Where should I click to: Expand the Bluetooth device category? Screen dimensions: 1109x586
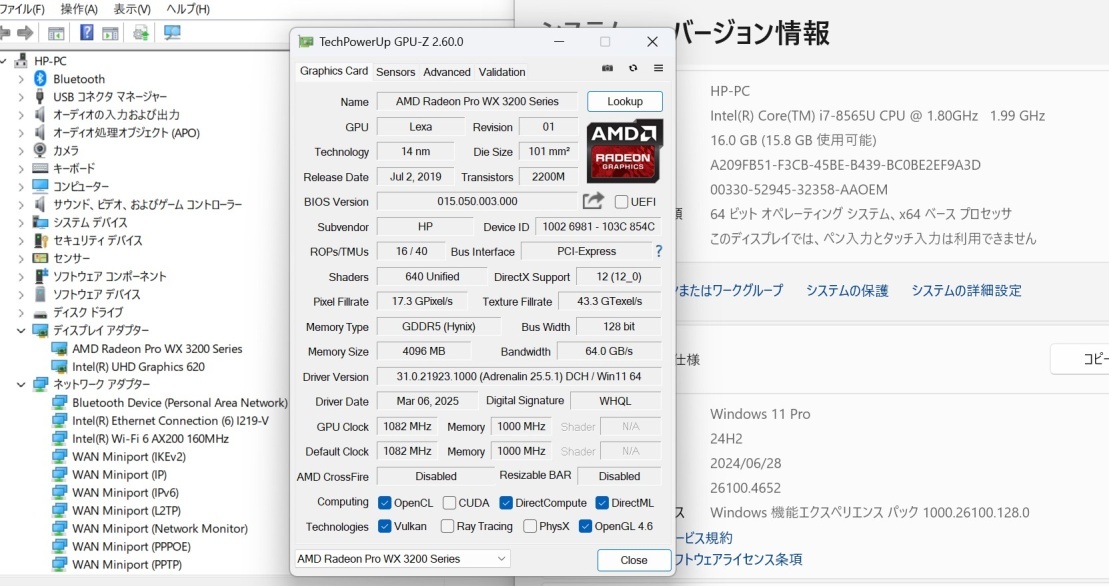[21, 79]
